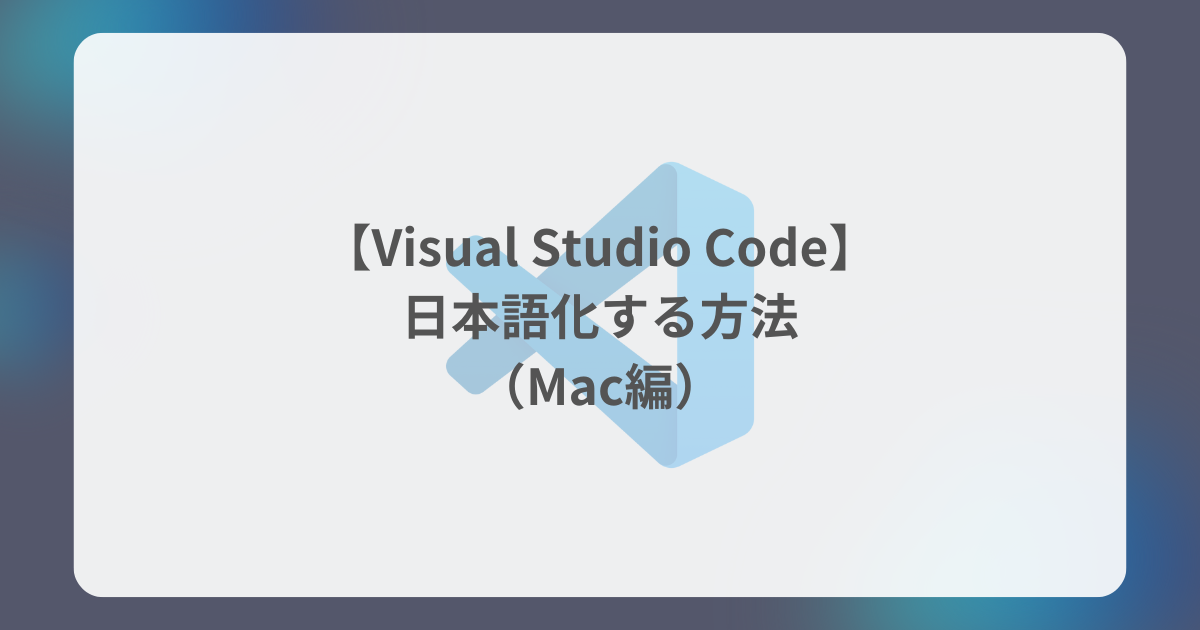This screenshot has width=1200, height=630.
Task: Click the closing 】 bracket in the title
Action: tap(842, 251)
